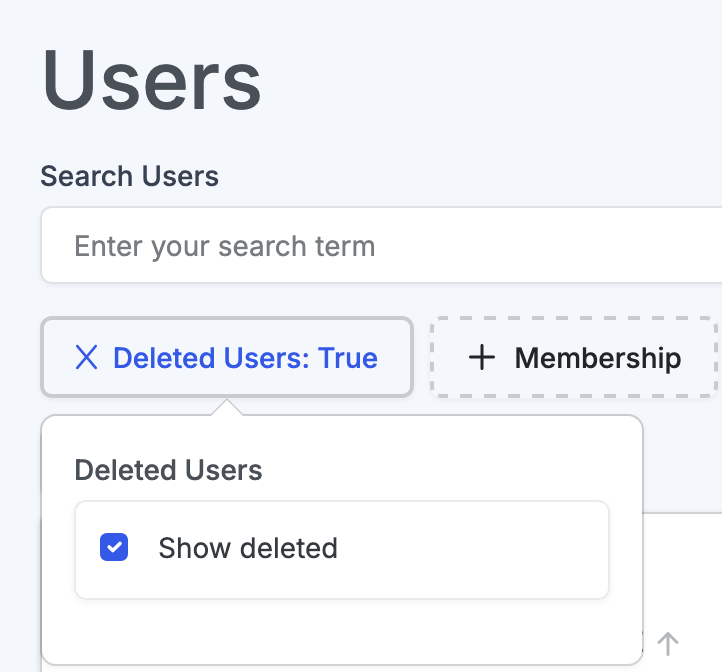Click the dashed border of Membership filter
Viewport: 722px width, 672px height.
pos(574,320)
